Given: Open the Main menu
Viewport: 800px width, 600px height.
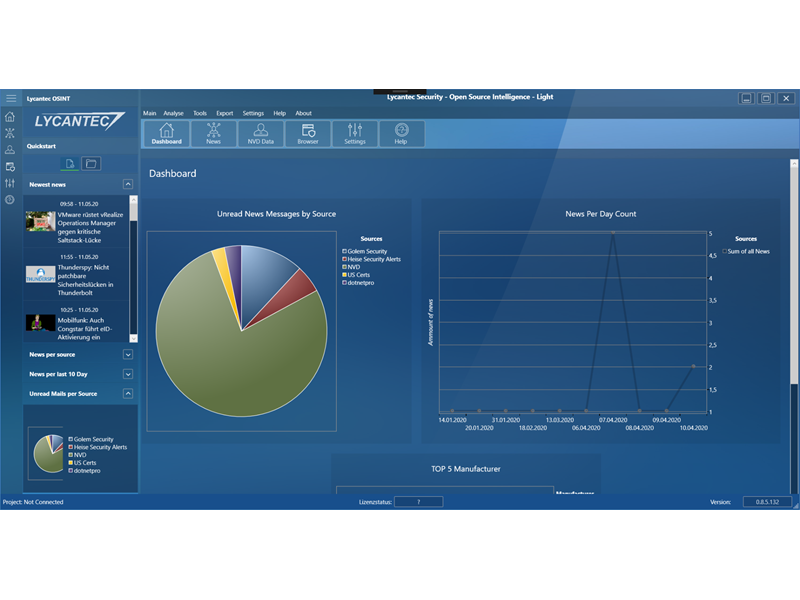Looking at the screenshot, I should pos(149,113).
